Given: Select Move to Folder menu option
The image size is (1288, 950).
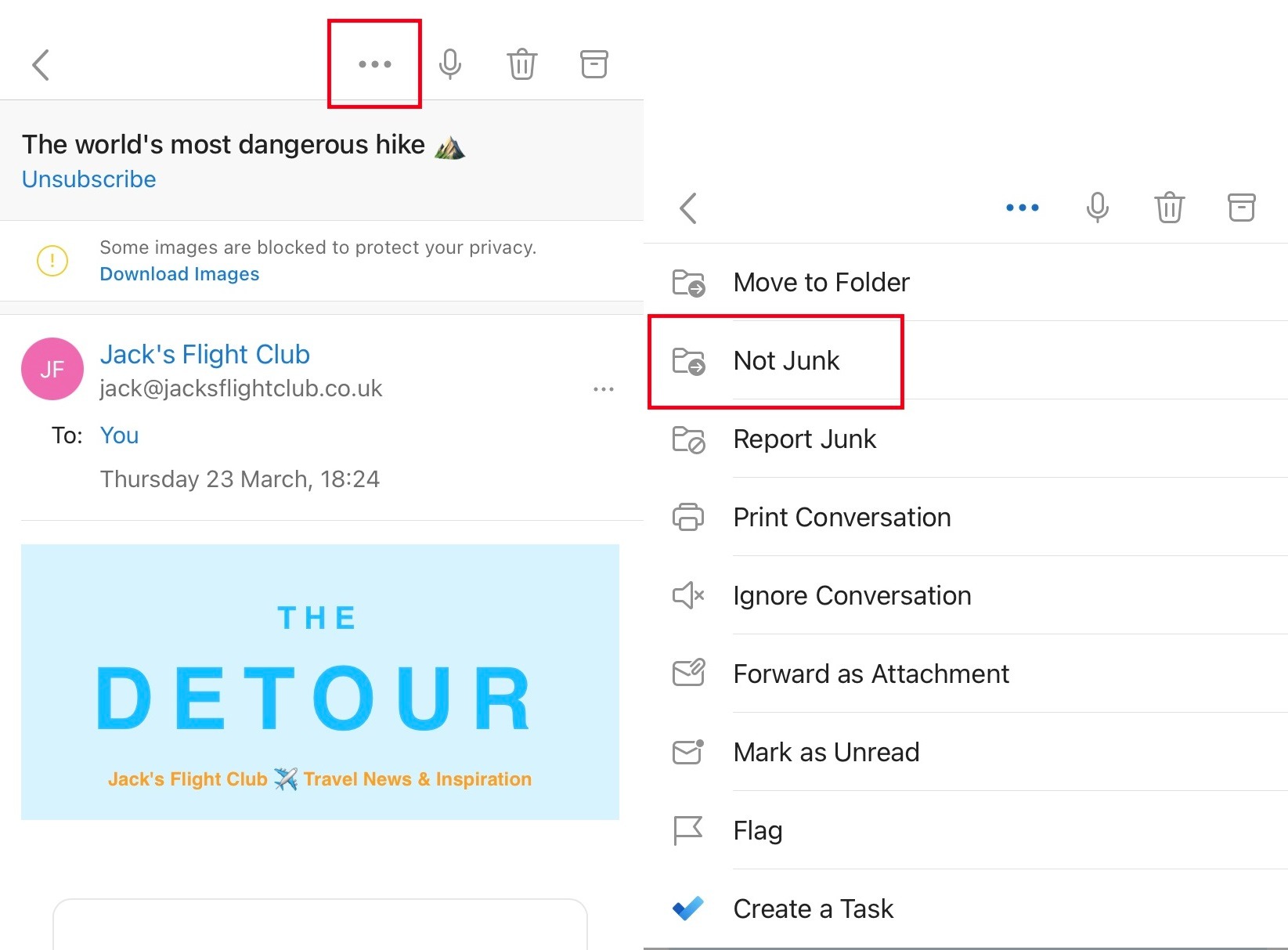Looking at the screenshot, I should 821,282.
